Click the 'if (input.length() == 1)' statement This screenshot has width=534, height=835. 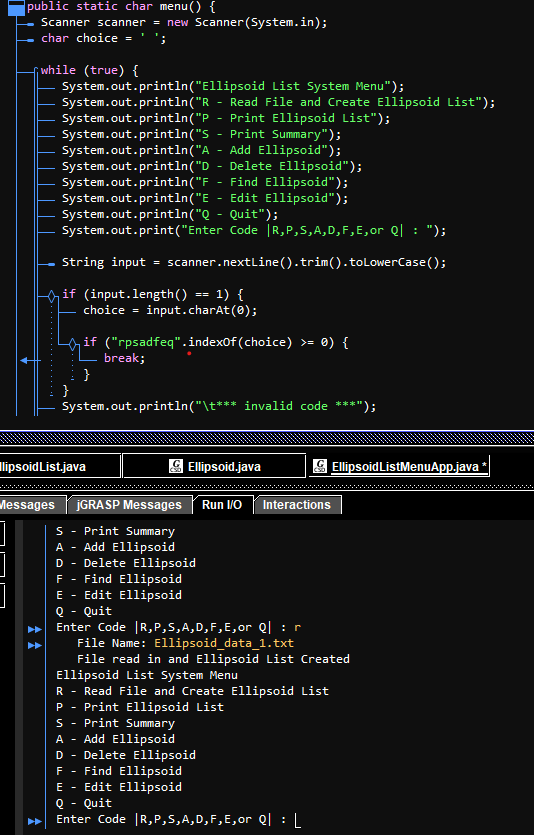tap(153, 294)
